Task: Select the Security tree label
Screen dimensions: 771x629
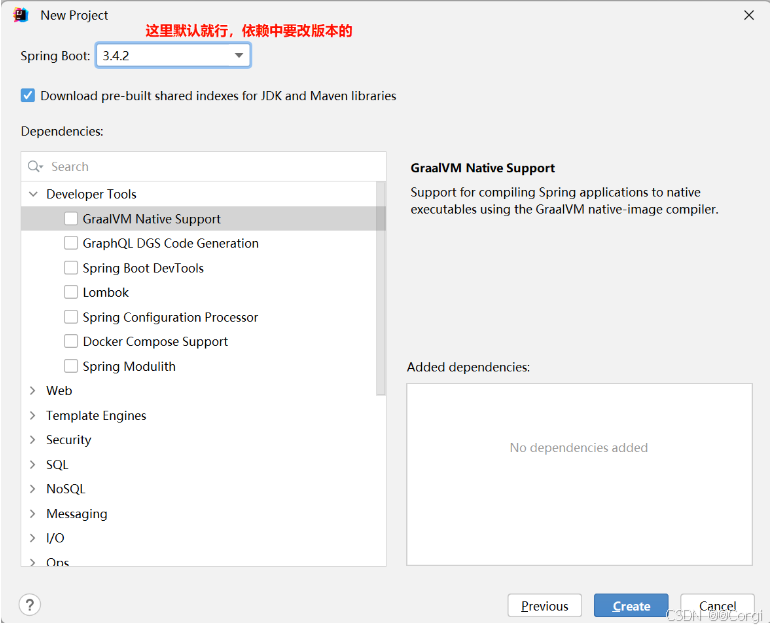Action: coord(68,440)
